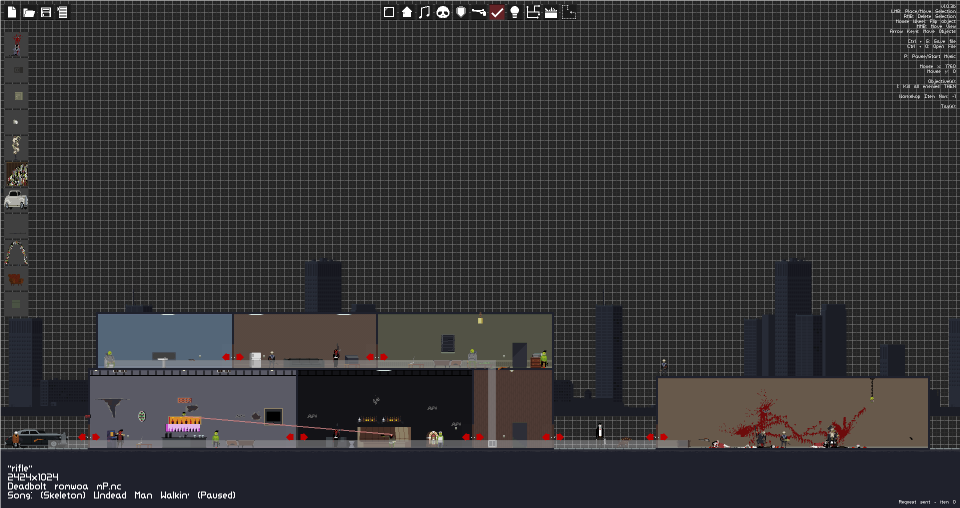Select the skull enemies category
960x508 pixels.
coord(443,12)
